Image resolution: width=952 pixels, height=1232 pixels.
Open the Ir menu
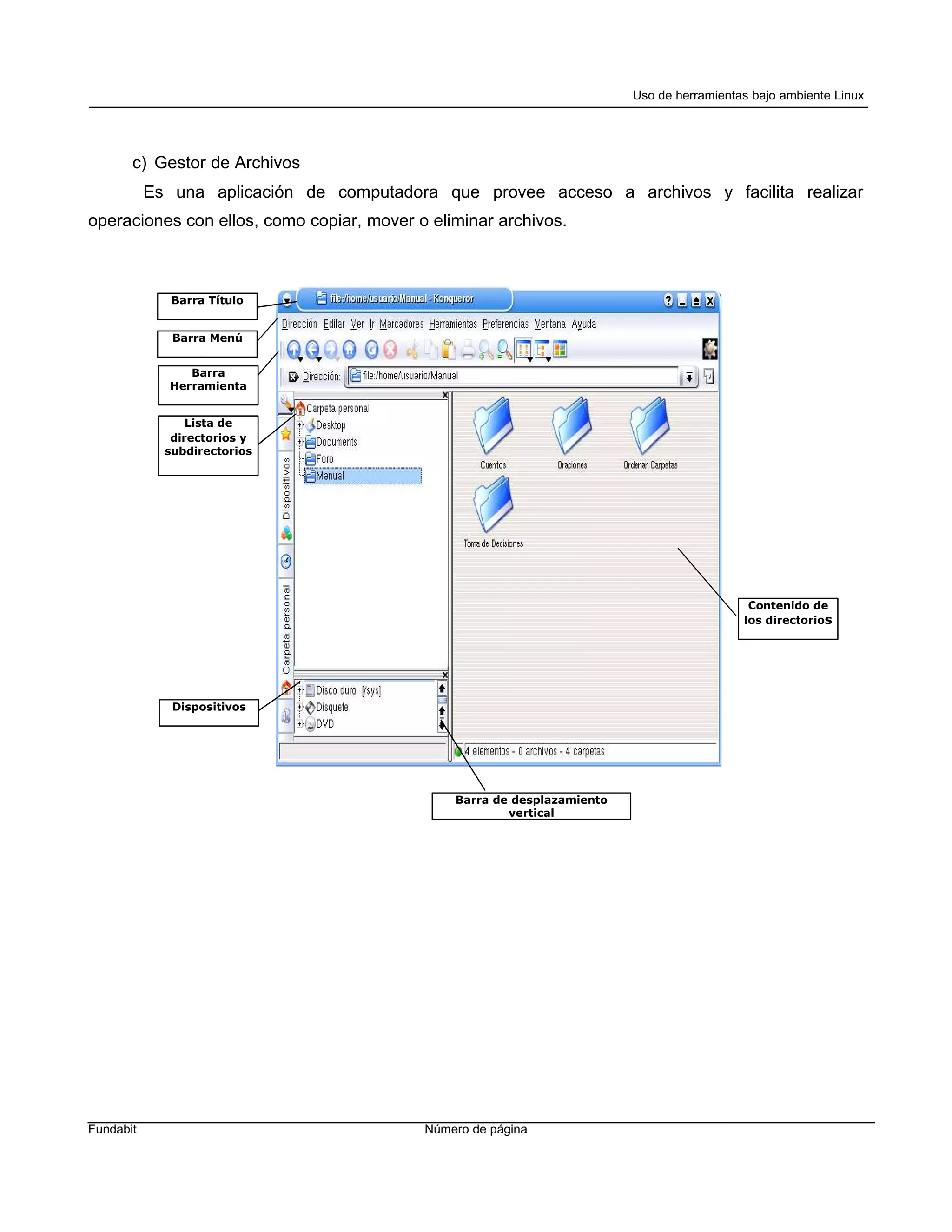[372, 325]
